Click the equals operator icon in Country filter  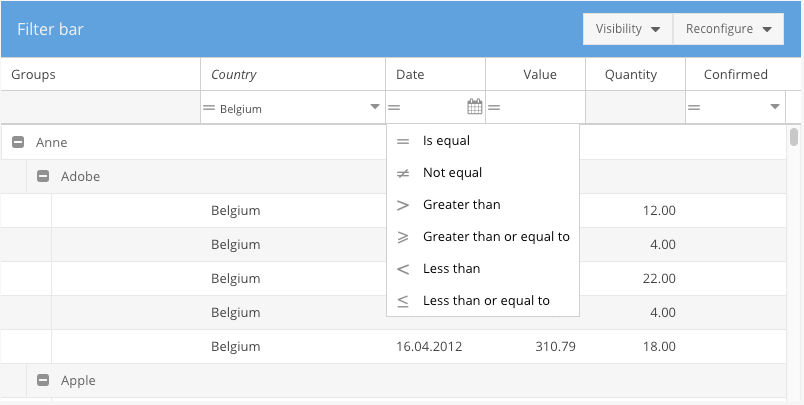coord(209,108)
